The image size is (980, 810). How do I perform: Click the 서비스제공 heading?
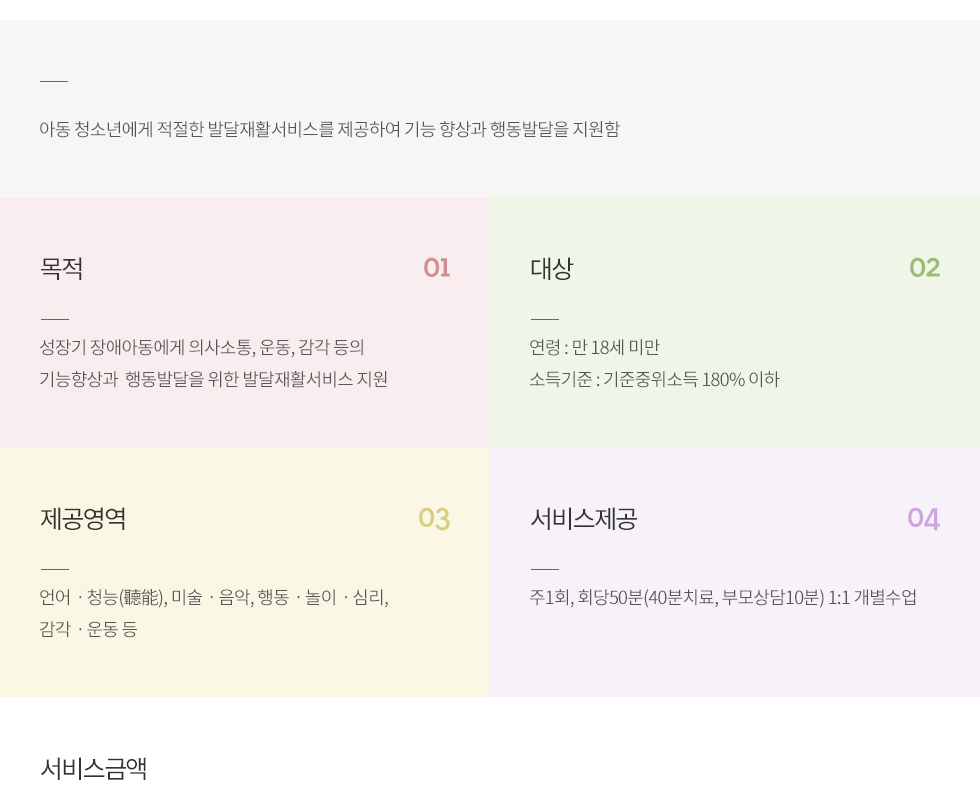pos(584,518)
